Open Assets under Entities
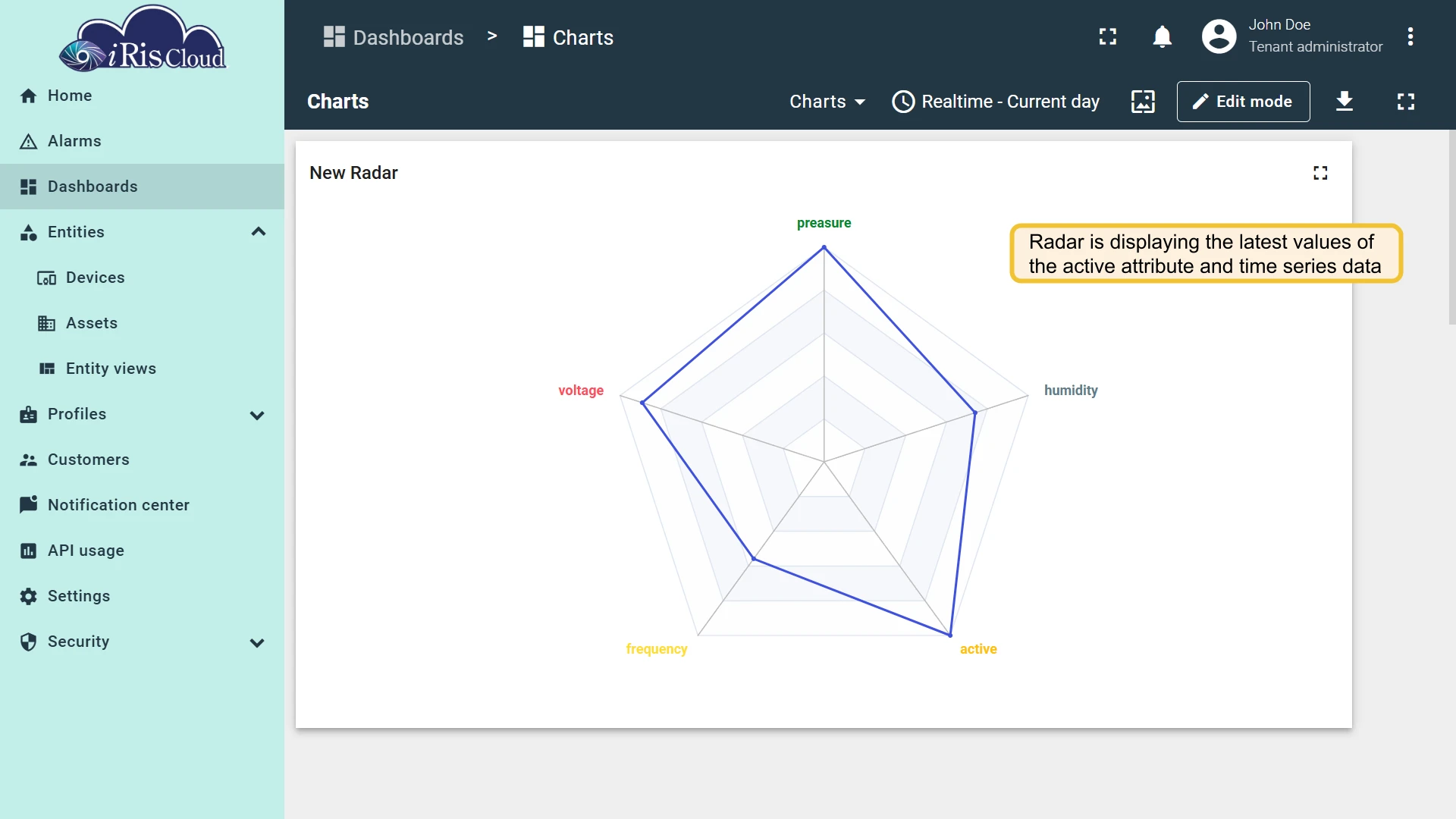Screen dimensions: 1456x819 pyautogui.click(x=142, y=323)
